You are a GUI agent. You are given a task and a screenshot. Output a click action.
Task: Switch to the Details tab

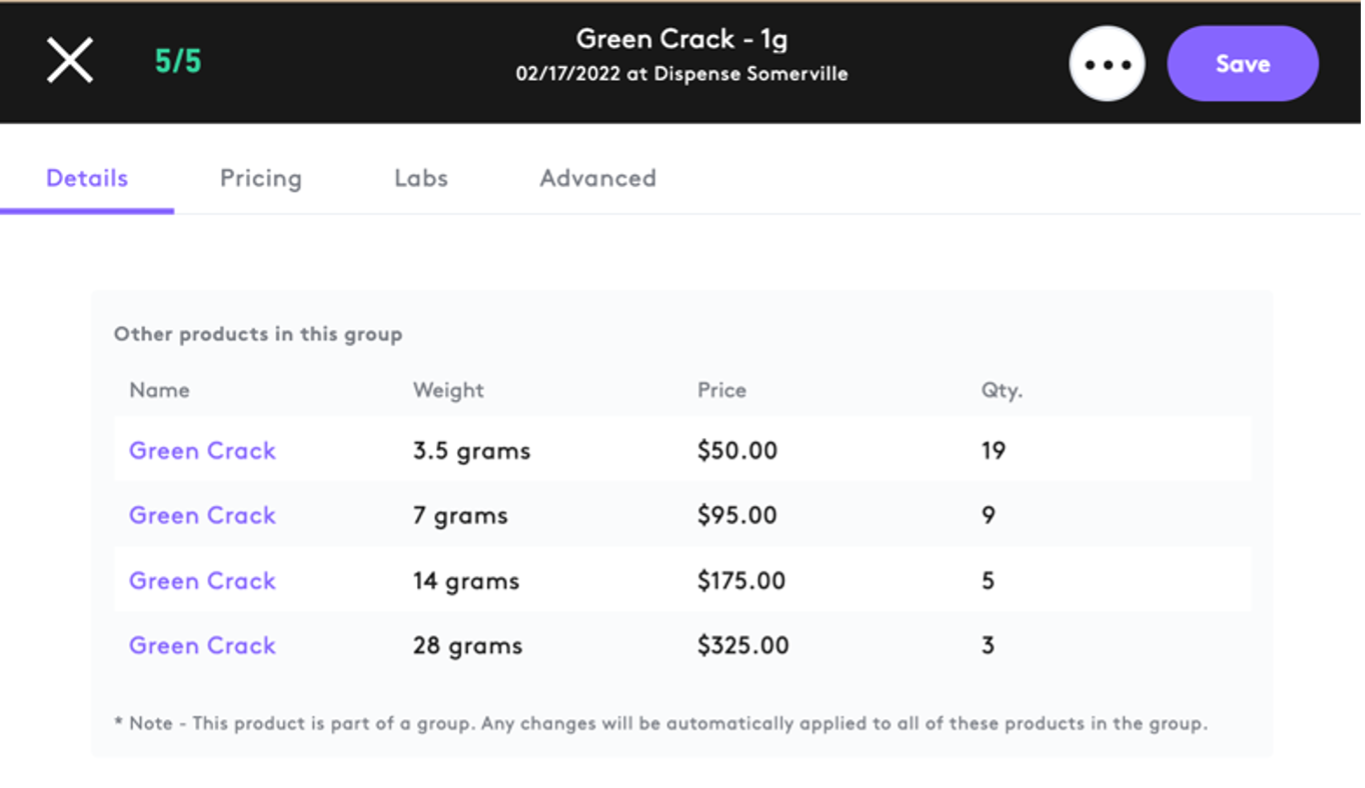[87, 178]
